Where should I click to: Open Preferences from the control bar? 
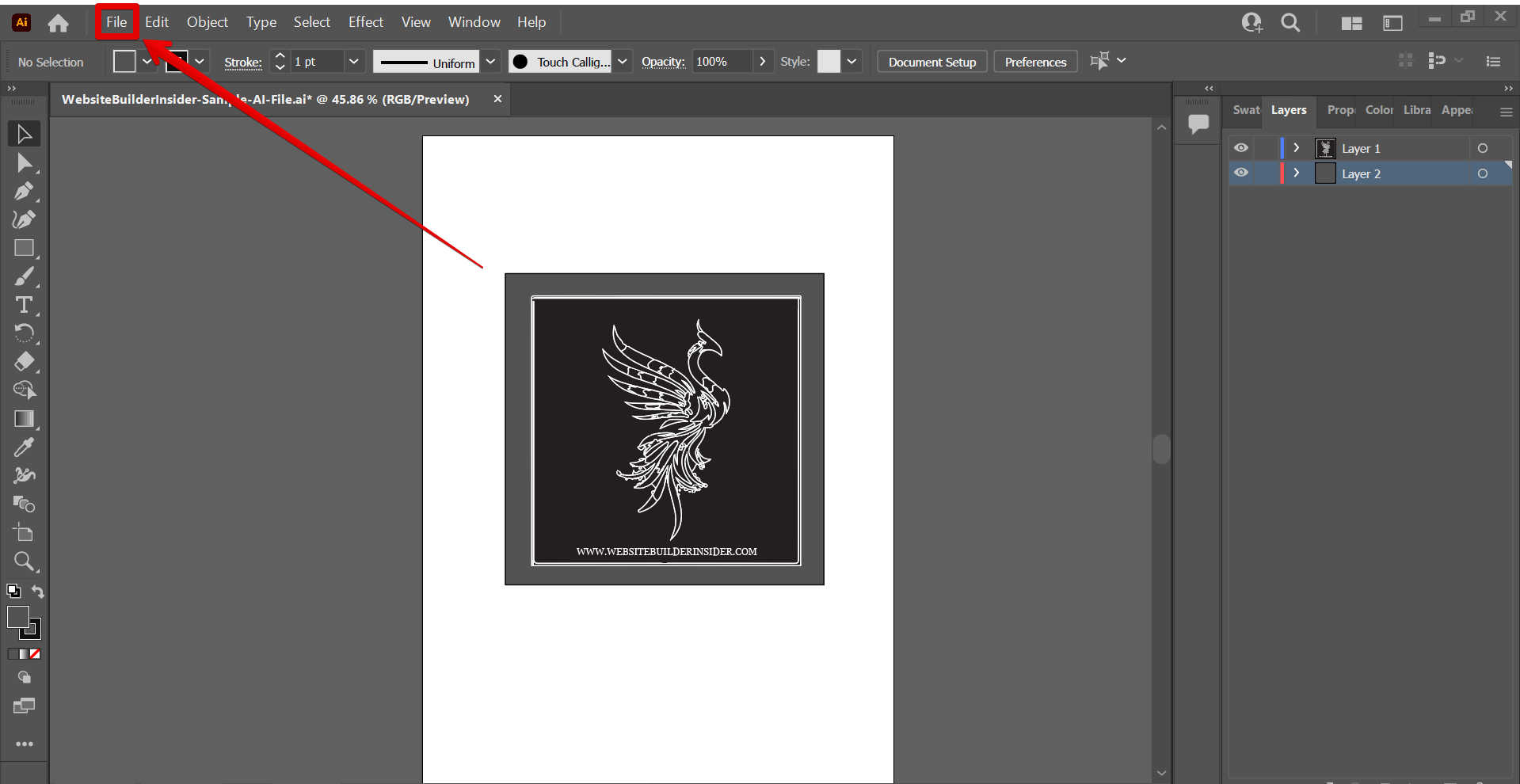tap(1035, 62)
